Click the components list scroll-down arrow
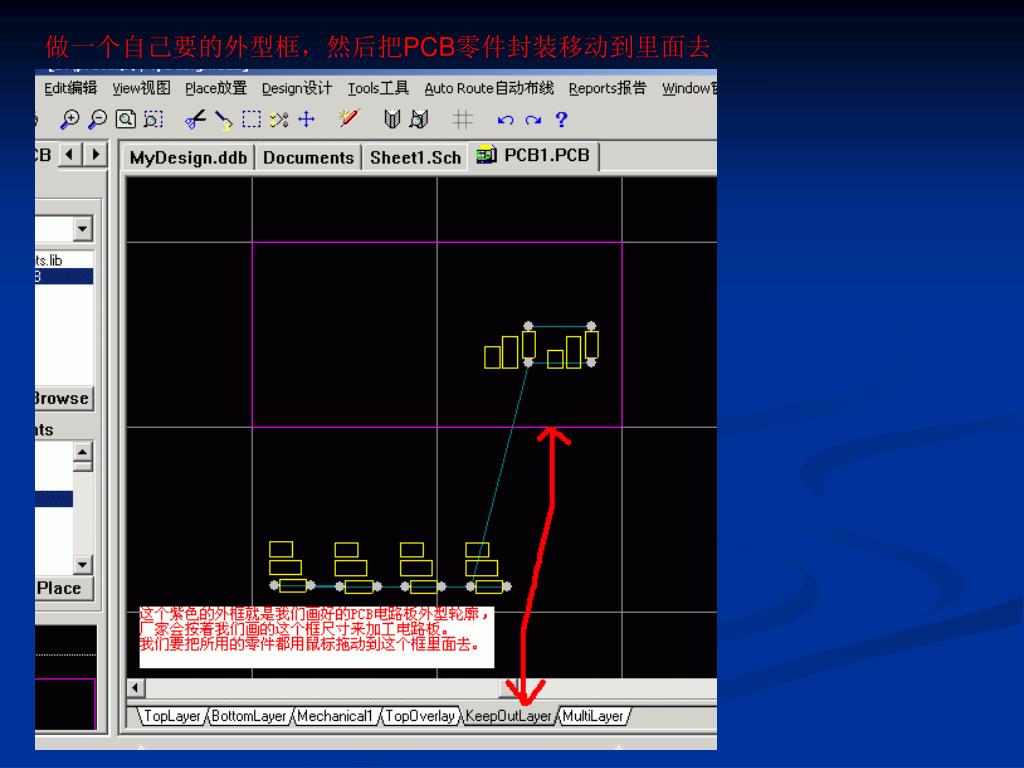This screenshot has width=1024, height=768. 82,564
